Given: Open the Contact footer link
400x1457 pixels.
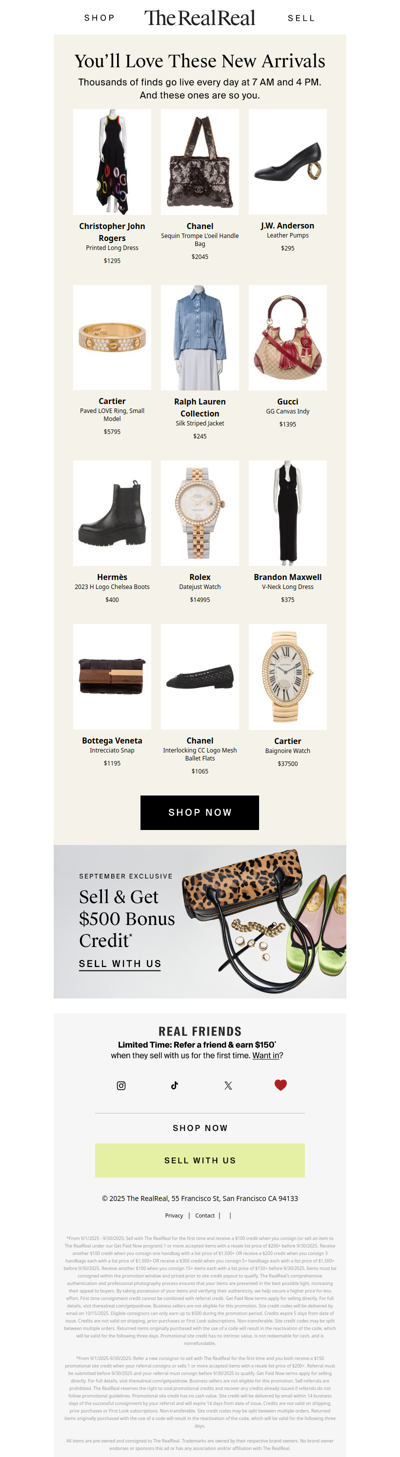Looking at the screenshot, I should [x=205, y=1216].
